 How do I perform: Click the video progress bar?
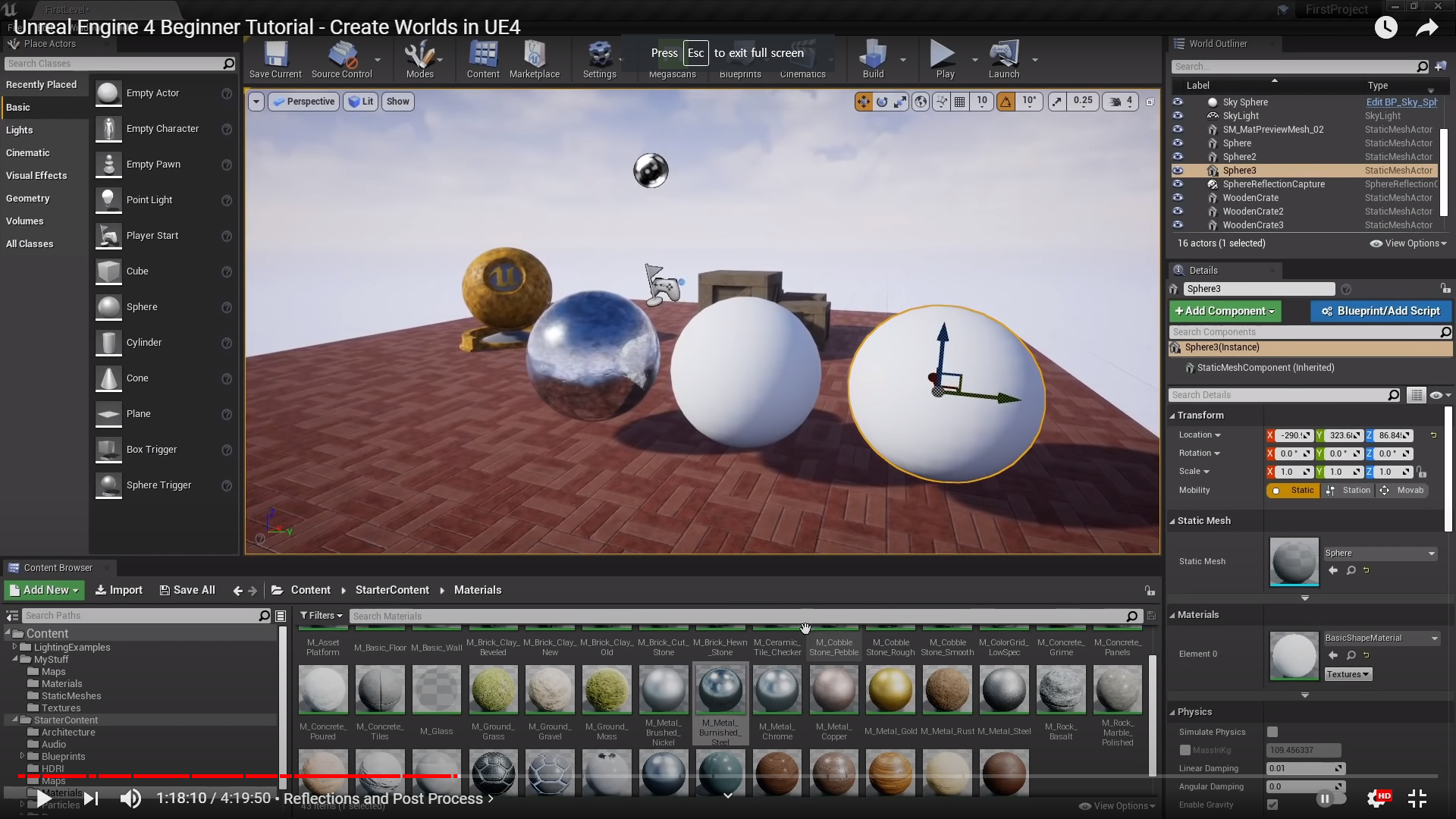tap(728, 776)
